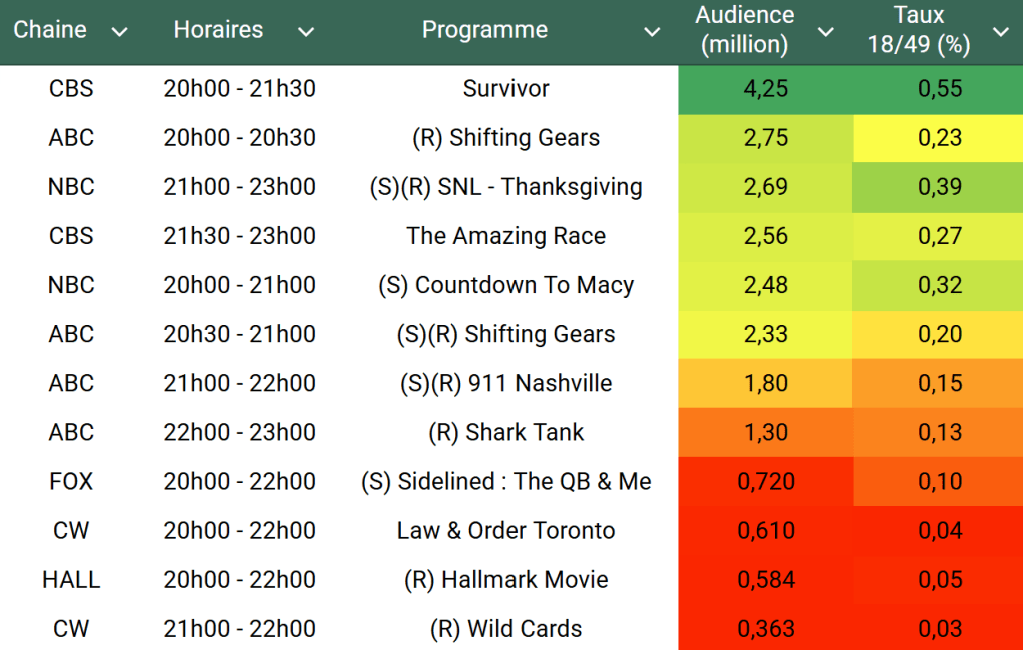This screenshot has height=650, width=1023.
Task: Select the 0,39 green rating cell
Action: [940, 187]
